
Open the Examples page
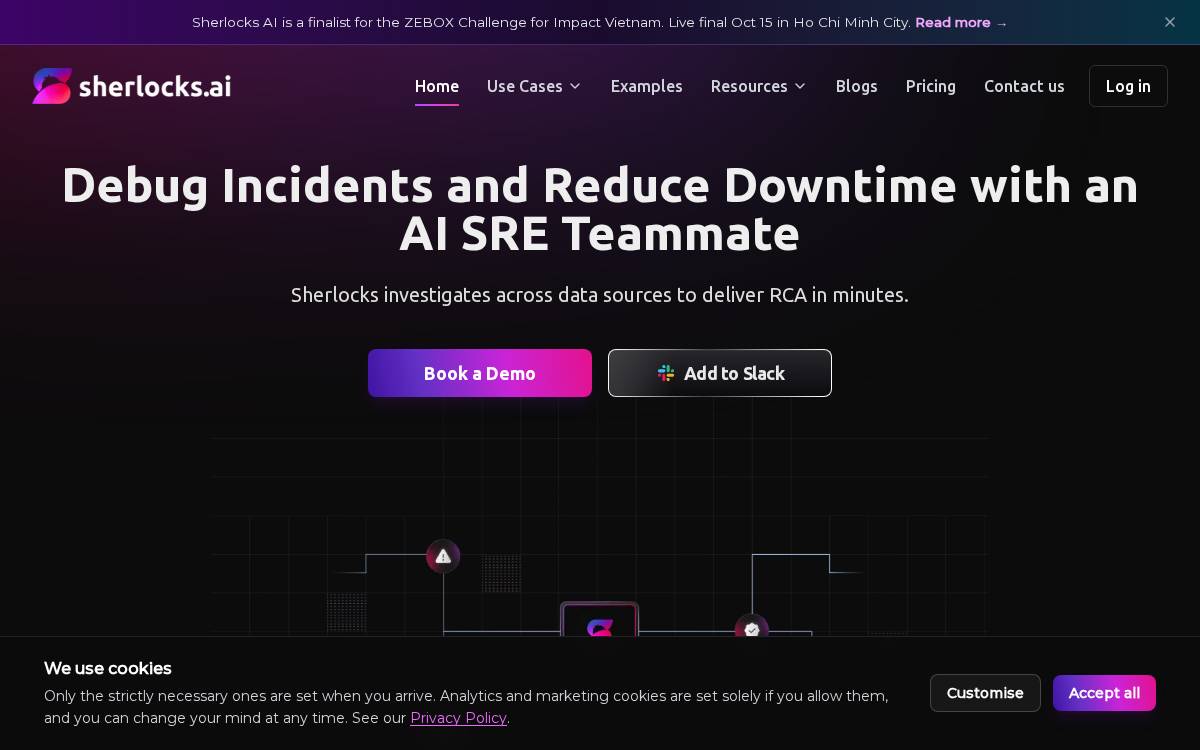tap(647, 86)
